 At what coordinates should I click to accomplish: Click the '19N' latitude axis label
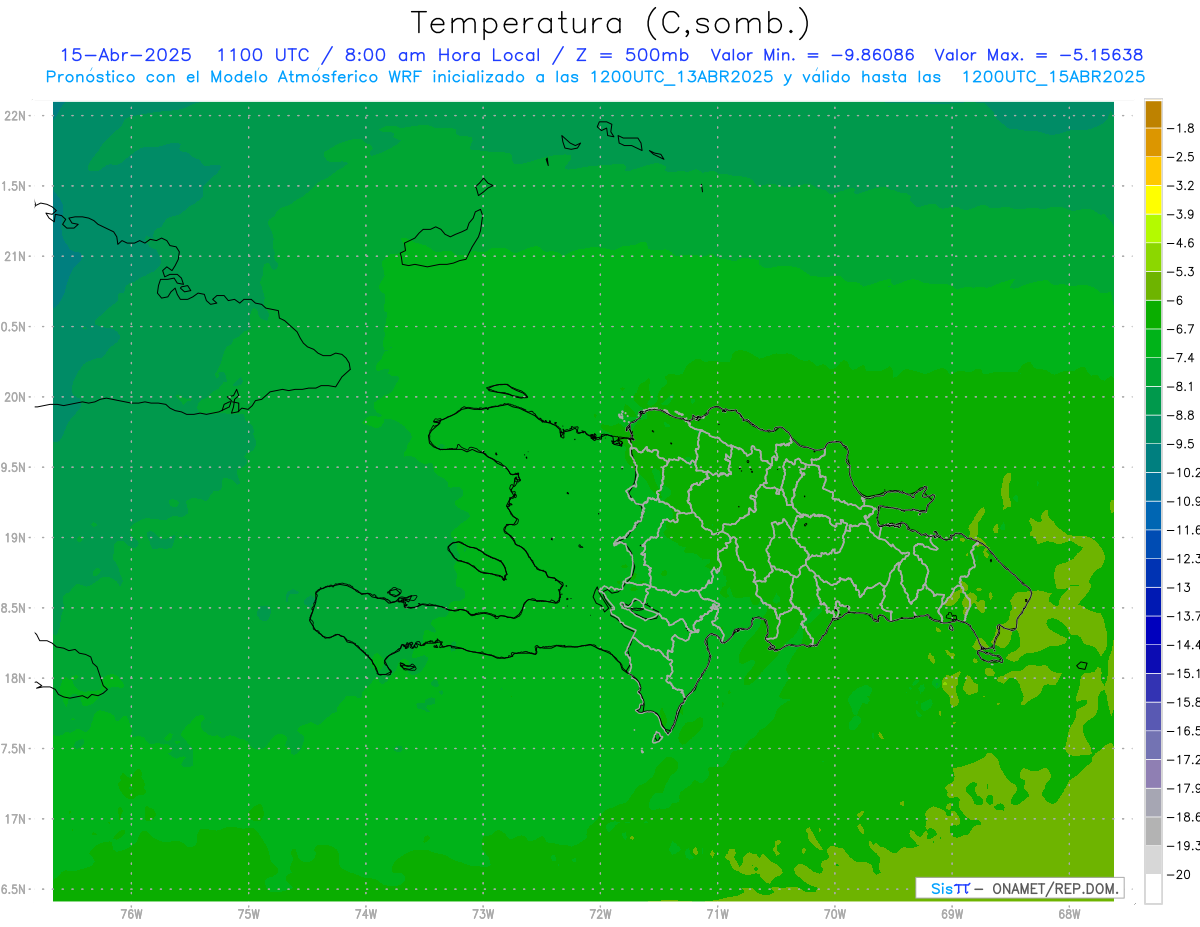click(x=15, y=538)
